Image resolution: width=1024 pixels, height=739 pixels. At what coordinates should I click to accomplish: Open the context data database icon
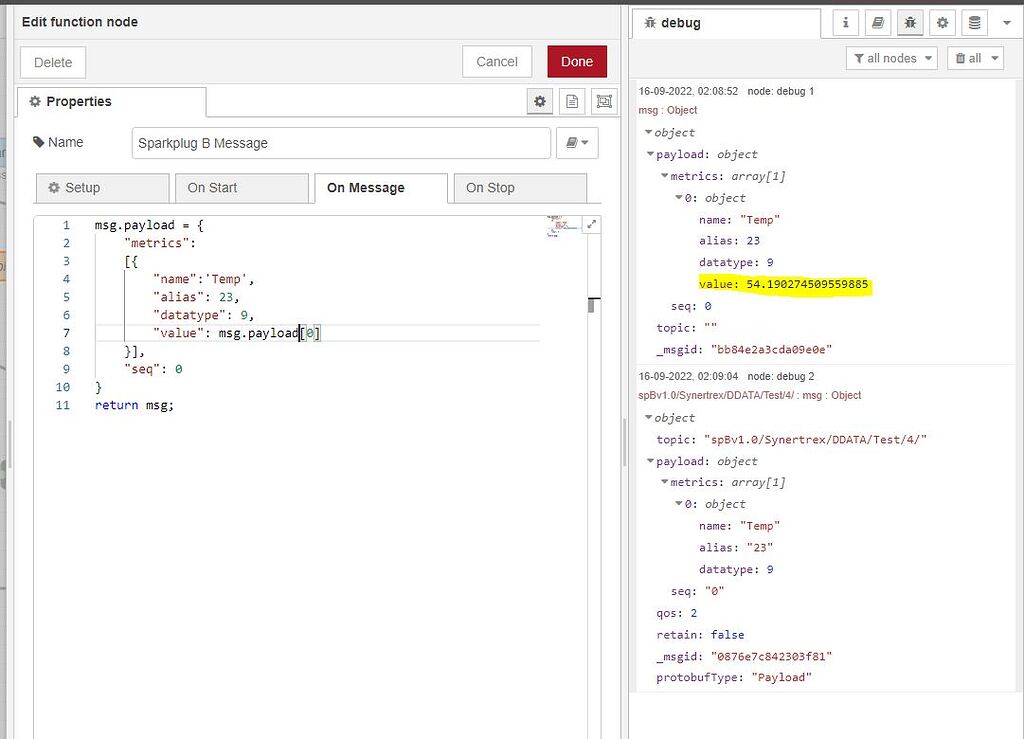point(972,22)
